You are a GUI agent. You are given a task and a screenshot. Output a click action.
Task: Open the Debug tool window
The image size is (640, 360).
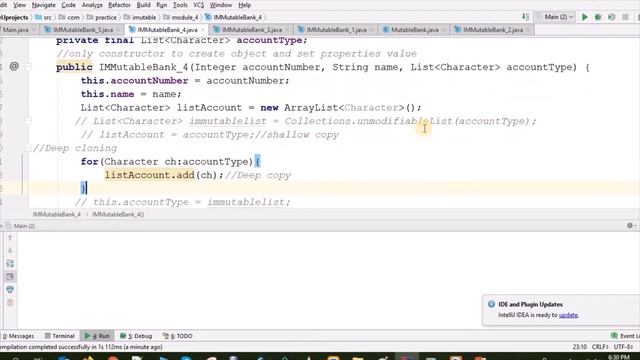coord(136,336)
